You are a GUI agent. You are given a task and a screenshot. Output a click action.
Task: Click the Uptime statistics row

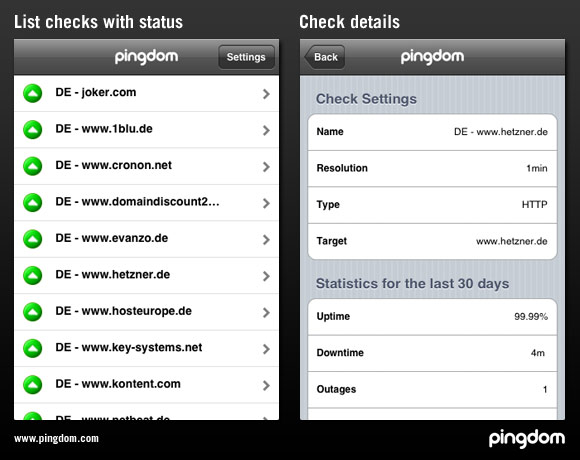432,317
